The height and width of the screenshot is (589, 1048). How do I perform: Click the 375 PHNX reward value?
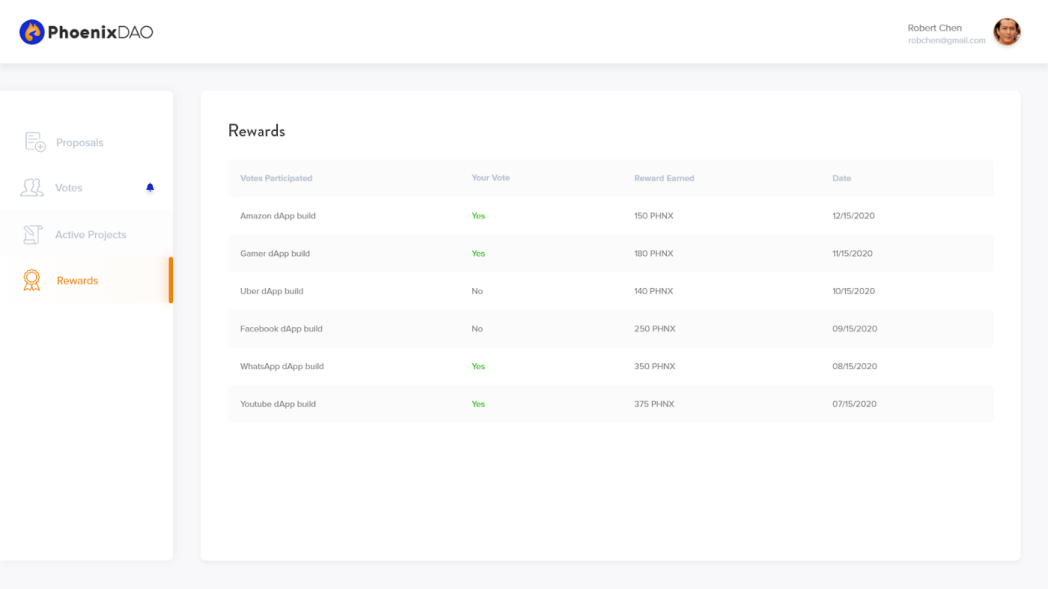(x=654, y=404)
